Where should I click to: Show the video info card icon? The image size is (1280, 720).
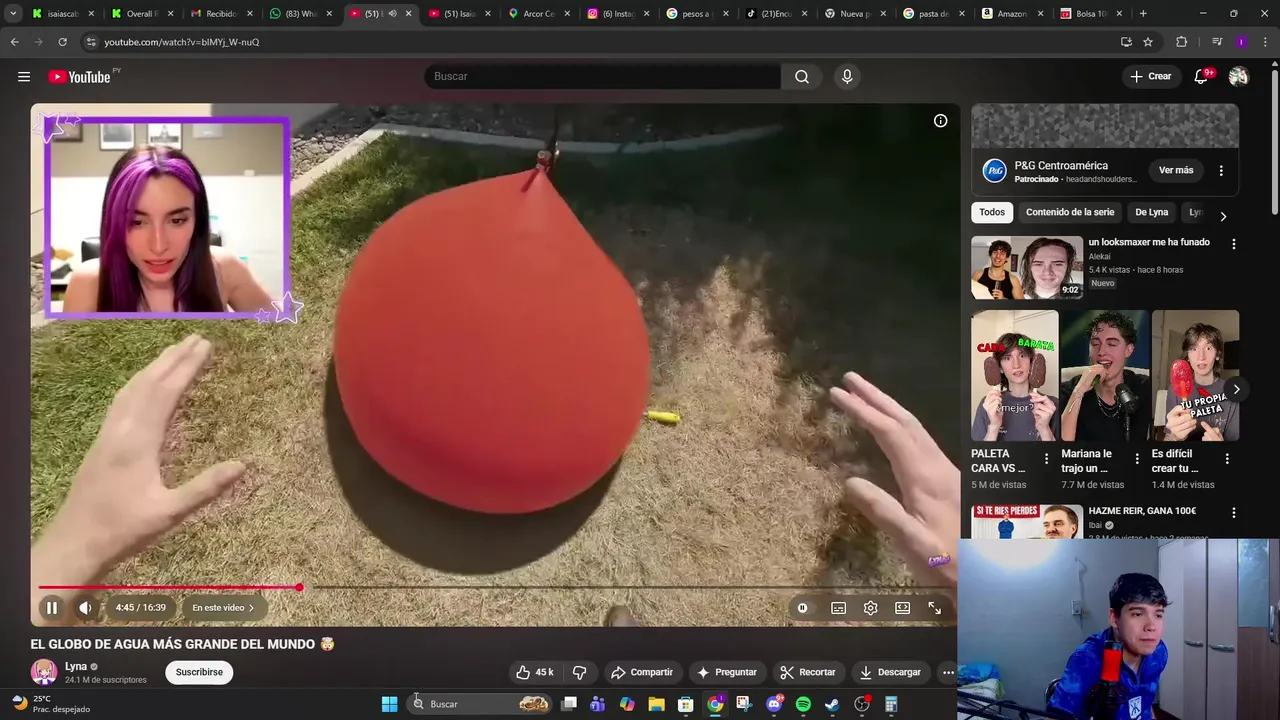(940, 121)
